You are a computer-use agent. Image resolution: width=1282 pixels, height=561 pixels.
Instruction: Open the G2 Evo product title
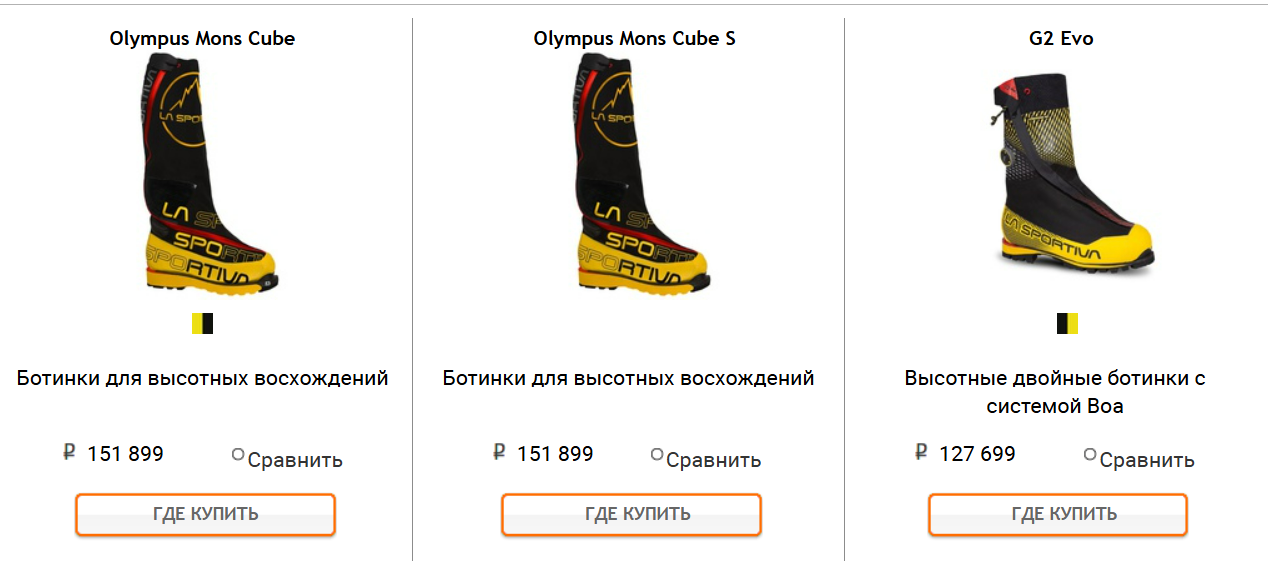tap(1061, 39)
